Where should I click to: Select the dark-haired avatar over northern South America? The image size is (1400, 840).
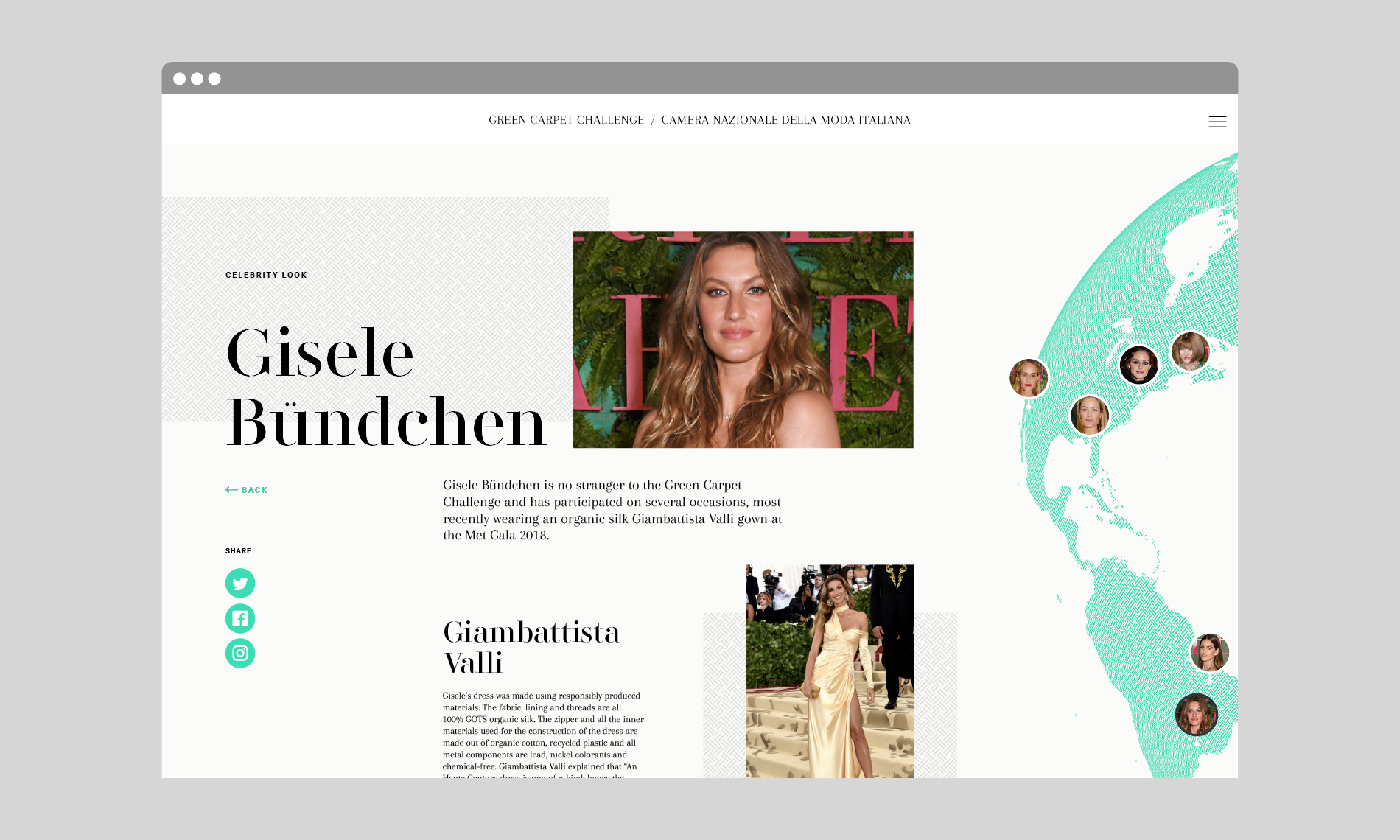pyautogui.click(x=1209, y=652)
